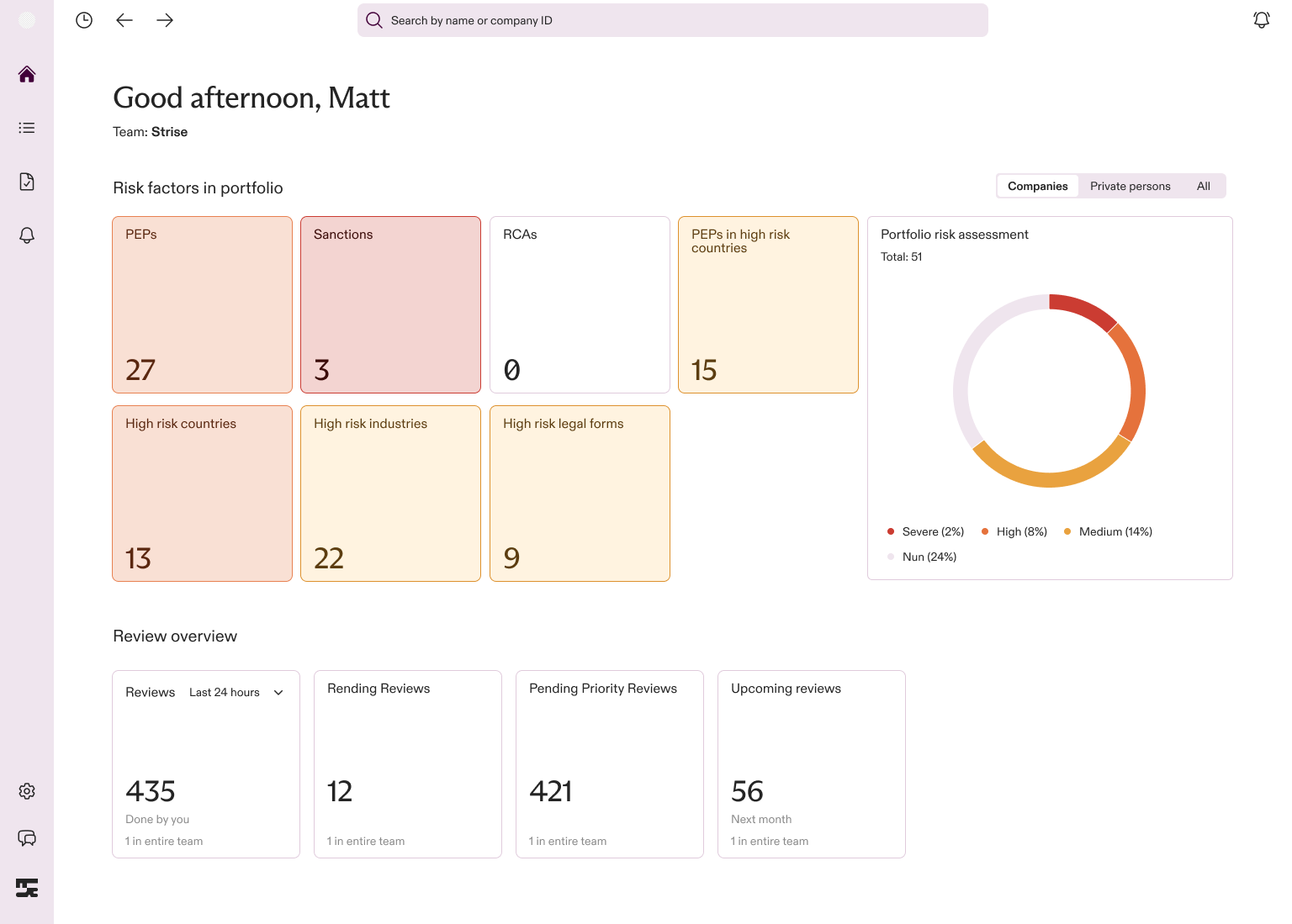
Task: Switch to Private persons segment
Action: pos(1130,186)
